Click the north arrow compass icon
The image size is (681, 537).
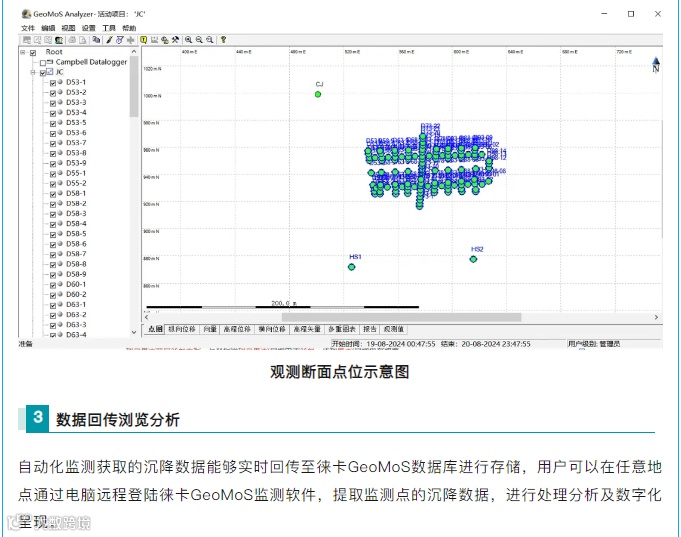(x=656, y=65)
